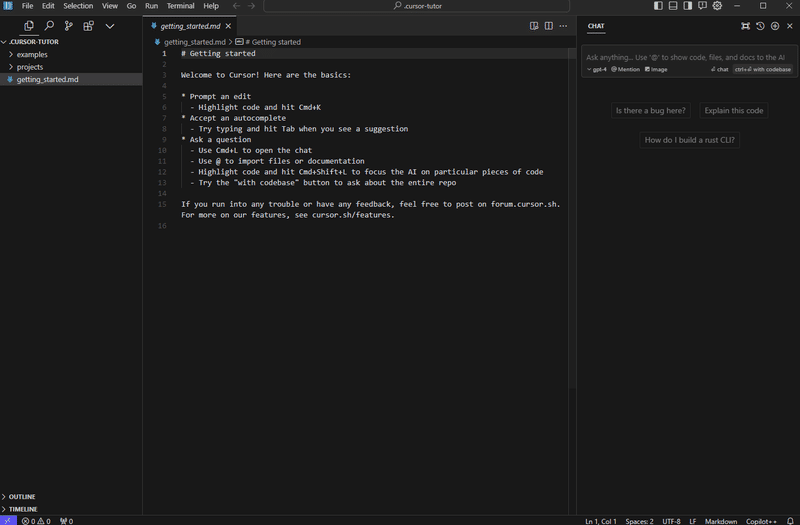Open chat history in the Chat panel

(x=760, y=26)
